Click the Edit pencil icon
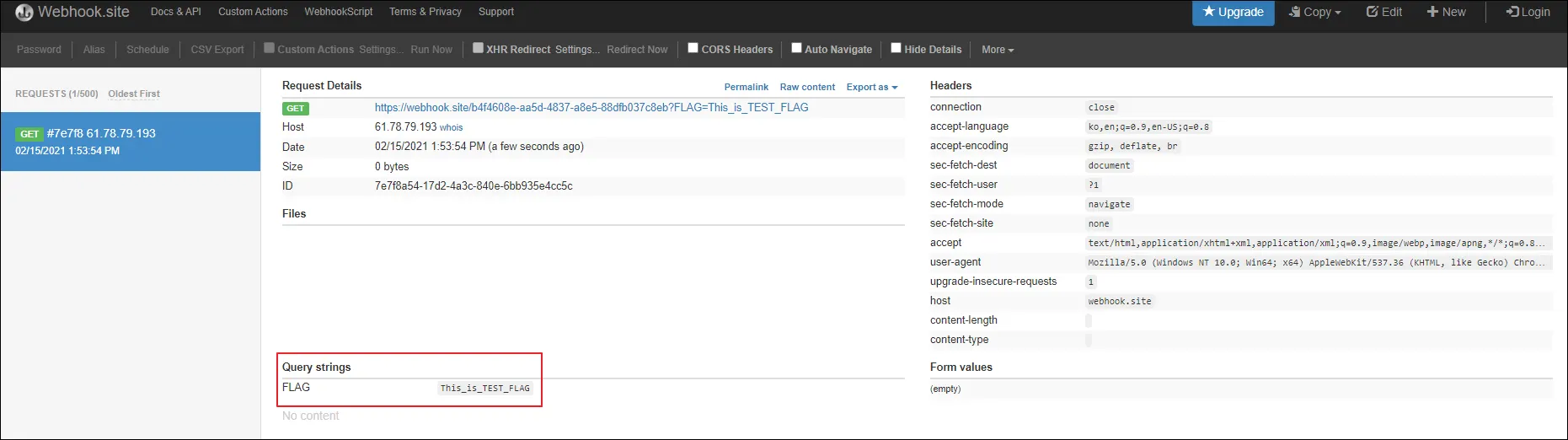Screen dimensions: 1568x440 pos(1373,12)
